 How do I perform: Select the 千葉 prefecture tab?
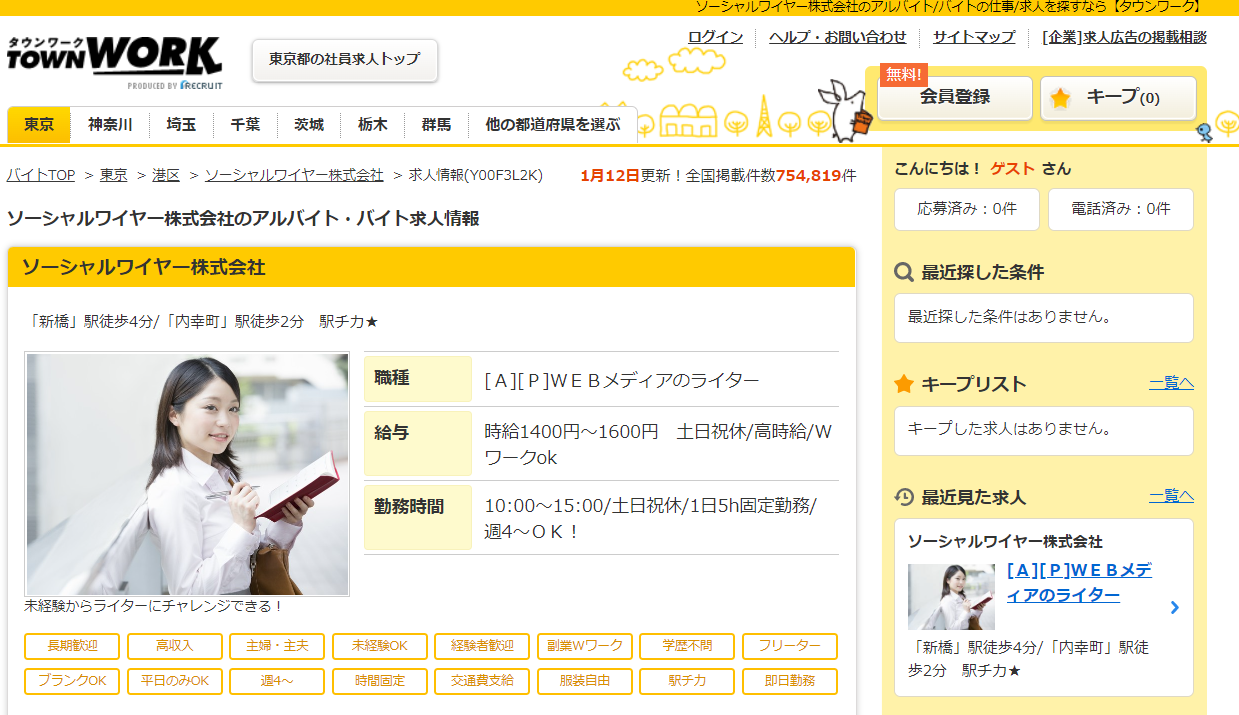245,125
